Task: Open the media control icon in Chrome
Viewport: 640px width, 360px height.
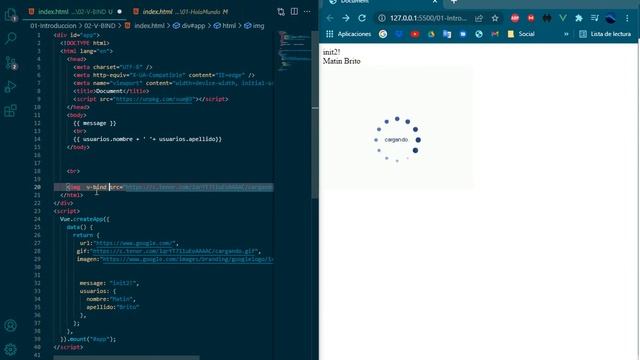Action: (x=595, y=18)
